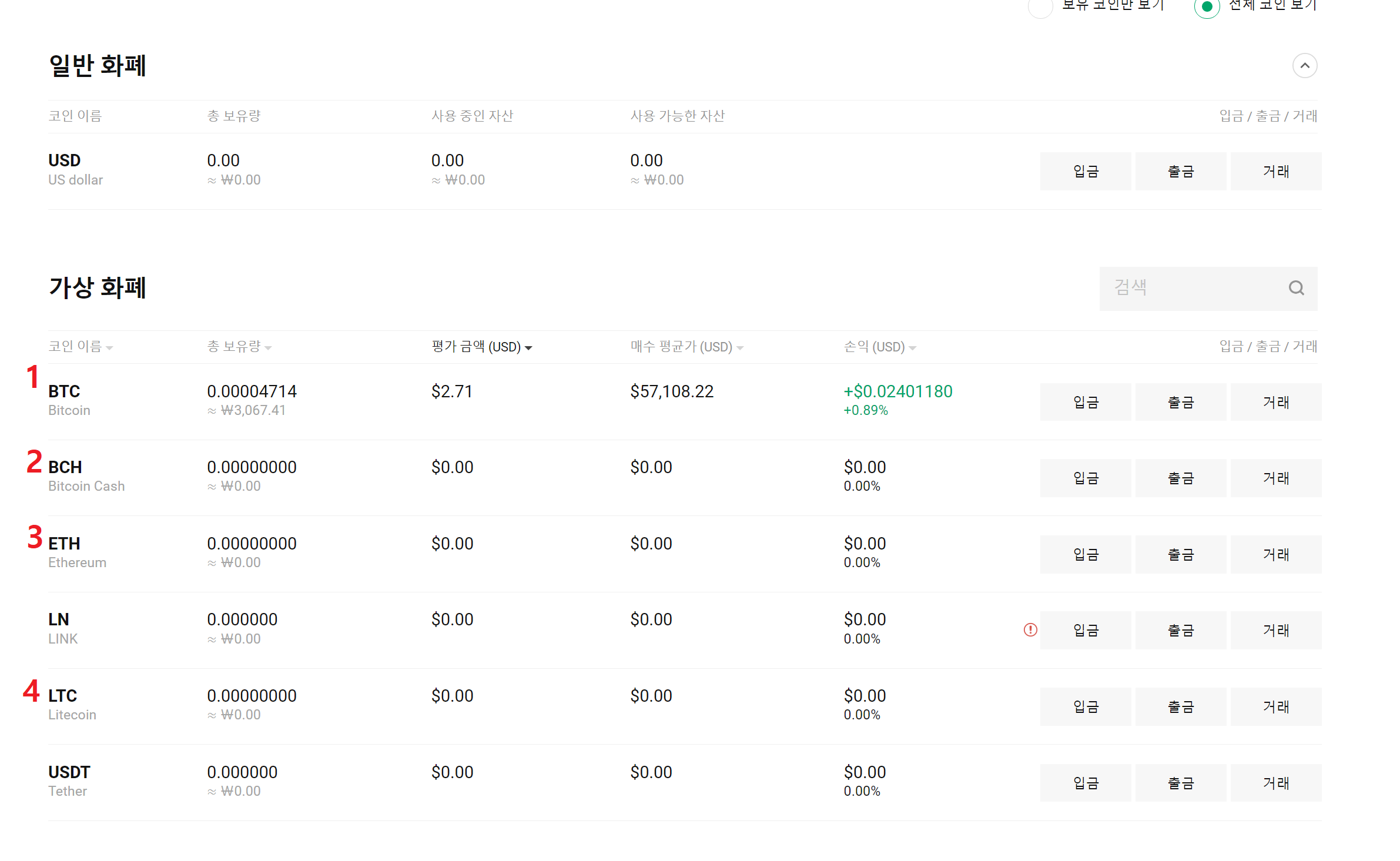Sort by 총 보유량 column
Image resolution: width=1400 pixels, height=861 pixels.
(239, 347)
